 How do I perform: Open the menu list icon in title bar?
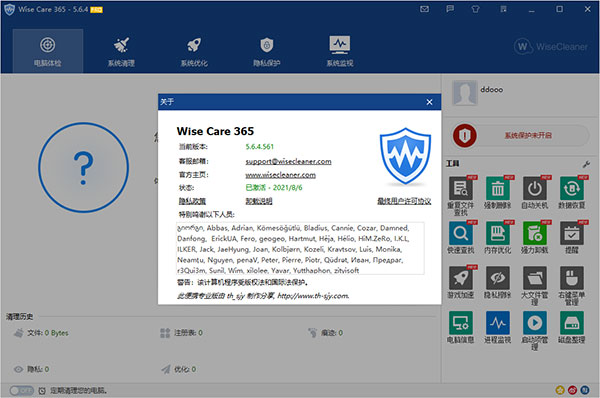(x=503, y=9)
